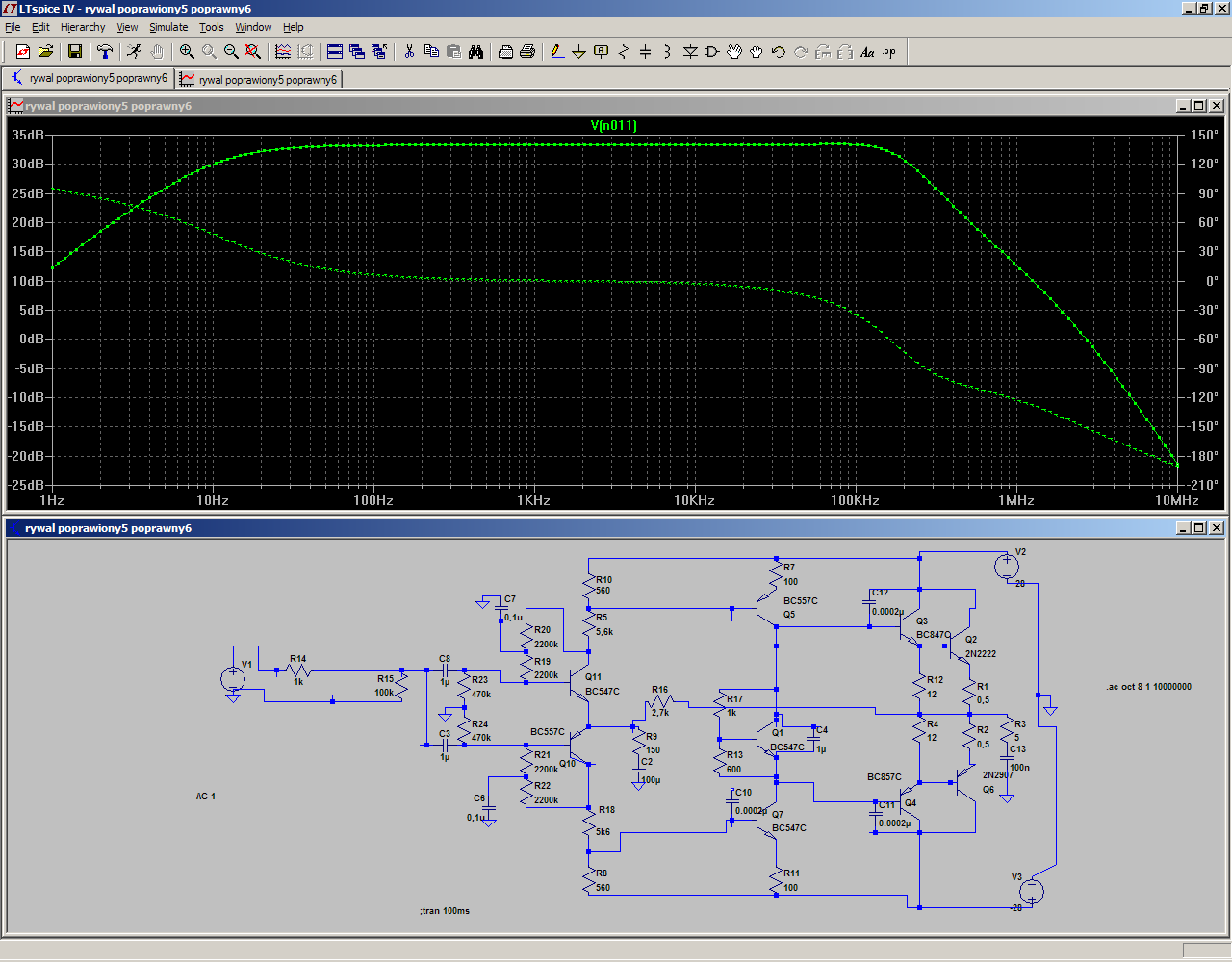Click voltage source V2 symbol

1007,566
